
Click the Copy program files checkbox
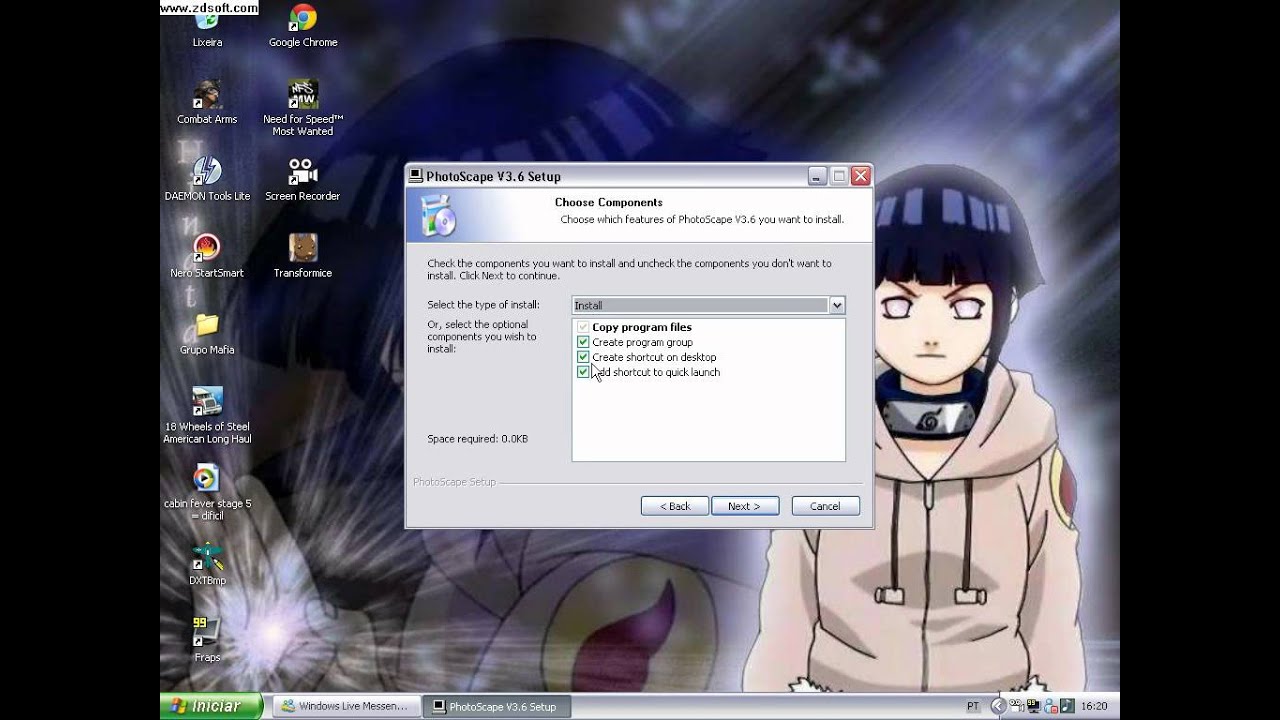point(583,327)
